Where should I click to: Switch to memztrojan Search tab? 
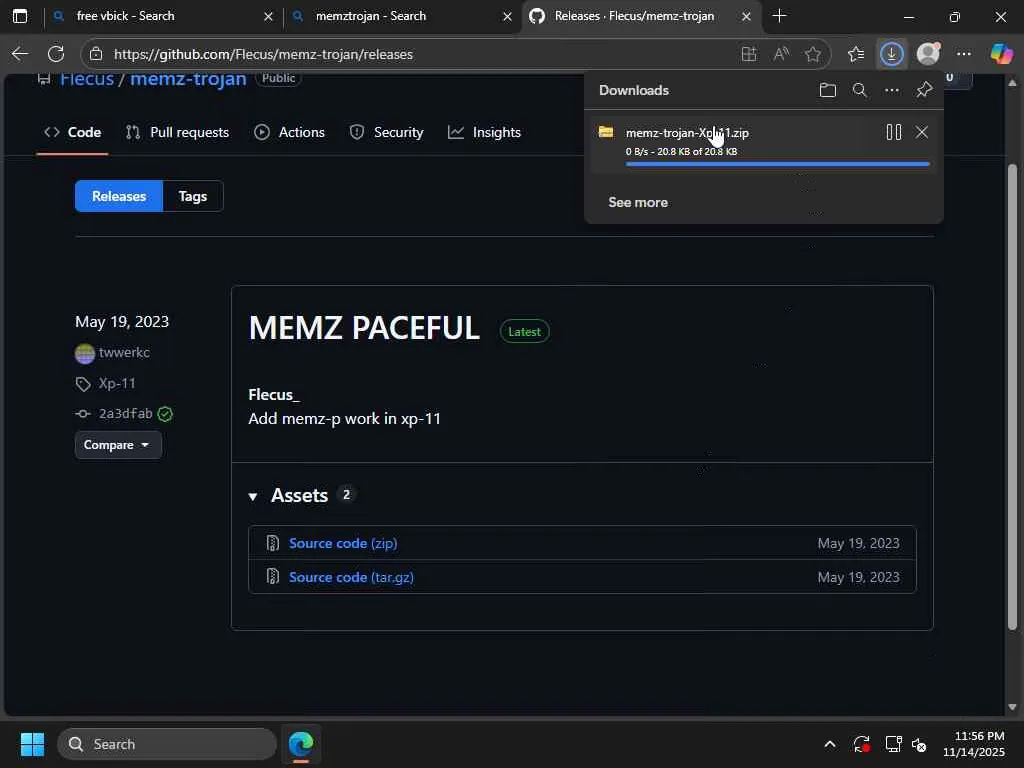402,16
